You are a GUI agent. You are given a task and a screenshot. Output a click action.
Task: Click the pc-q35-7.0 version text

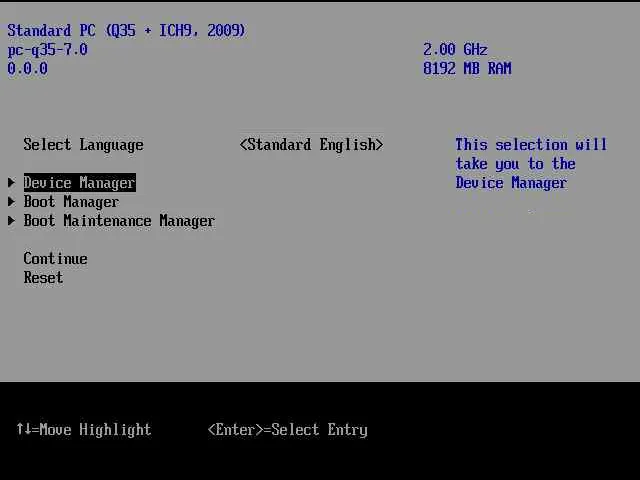click(x=47, y=50)
